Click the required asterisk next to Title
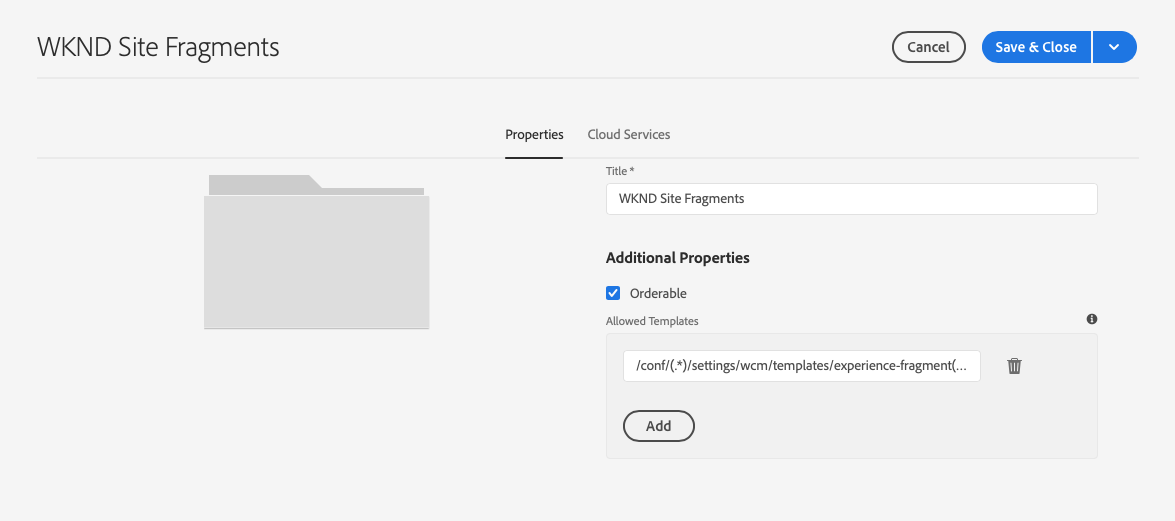This screenshot has height=521, width=1175. click(632, 171)
